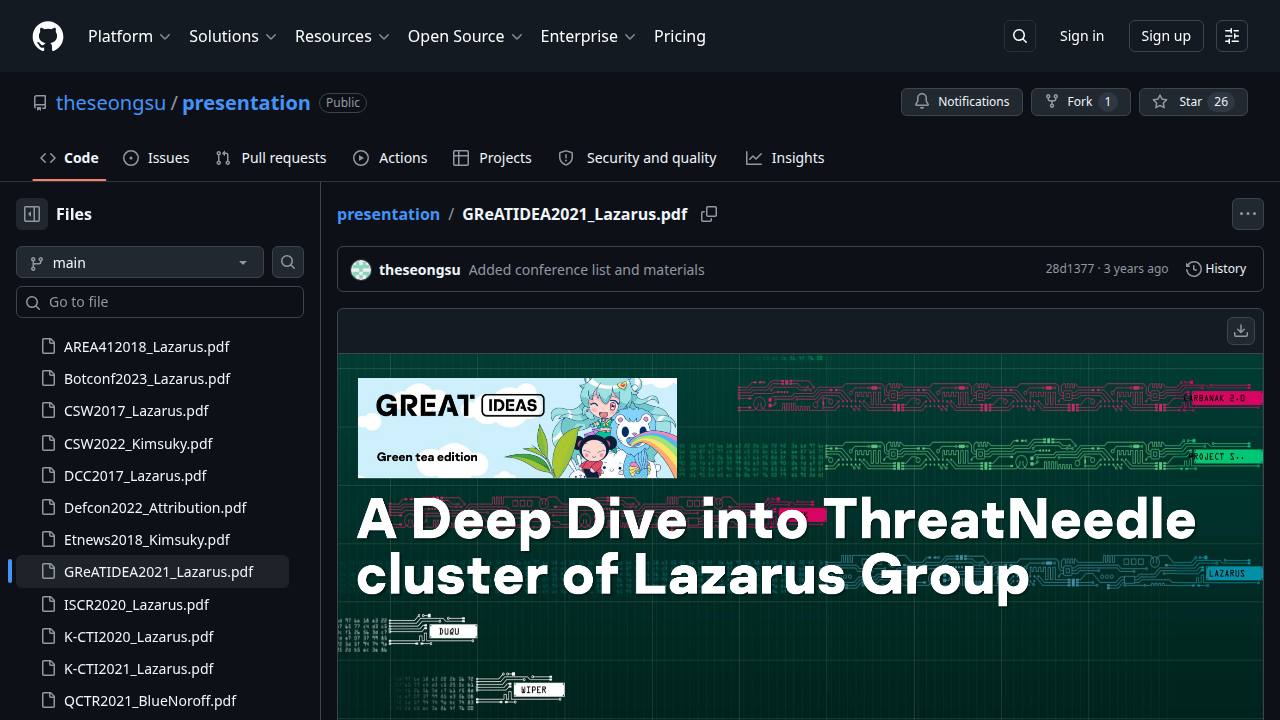Viewport: 1280px width, 720px height.
Task: Open CSW2022_Kimsuky.pdf in file tree
Action: 138,443
